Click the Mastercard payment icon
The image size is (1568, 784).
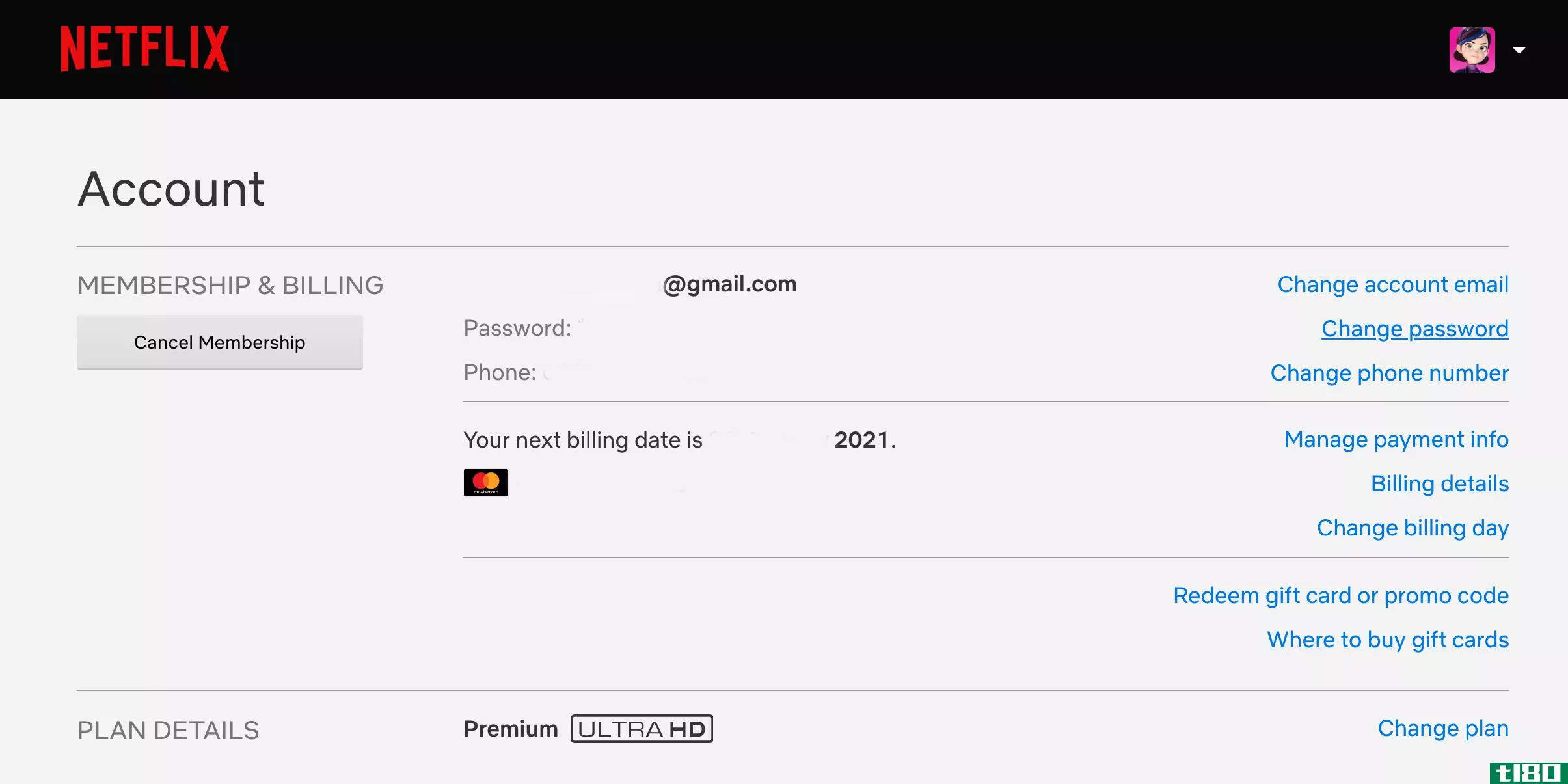point(486,482)
